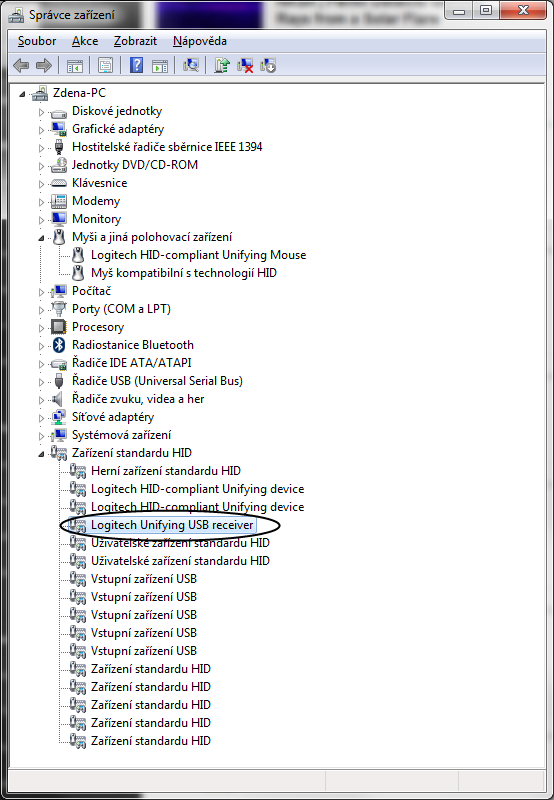Click the Update driver software icon
This screenshot has height=800, width=554.
click(x=221, y=65)
